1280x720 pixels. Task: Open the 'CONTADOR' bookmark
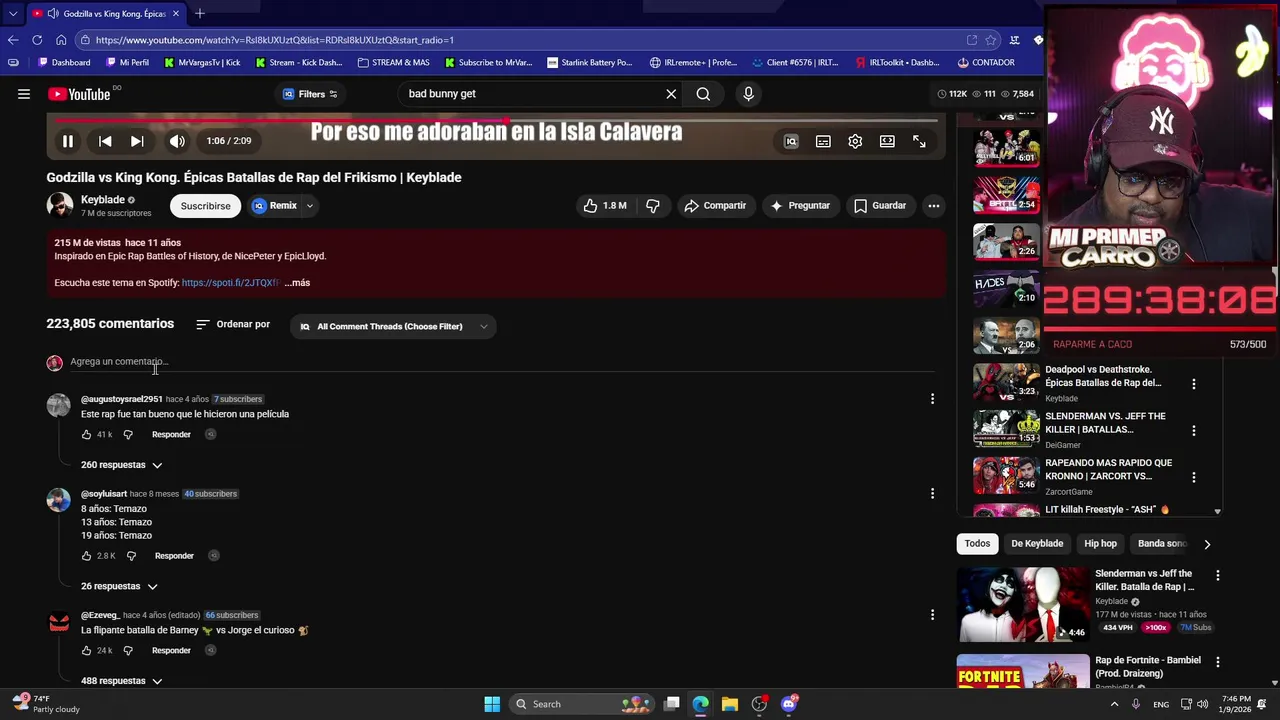point(986,62)
